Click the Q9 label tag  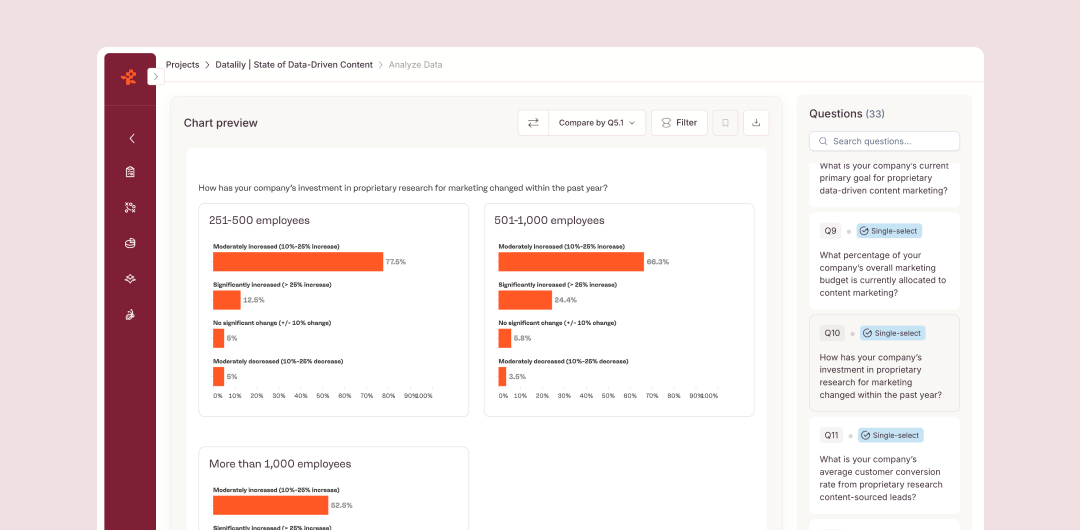tap(831, 231)
